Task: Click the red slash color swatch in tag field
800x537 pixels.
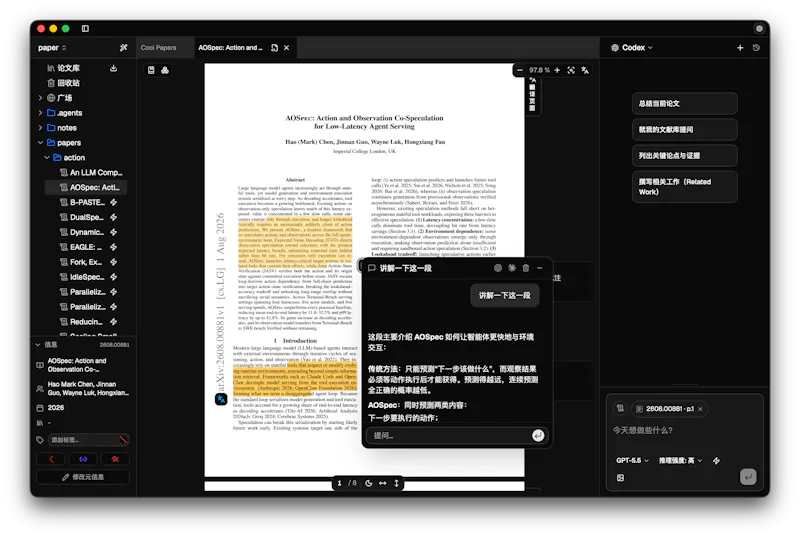Action: click(123, 440)
